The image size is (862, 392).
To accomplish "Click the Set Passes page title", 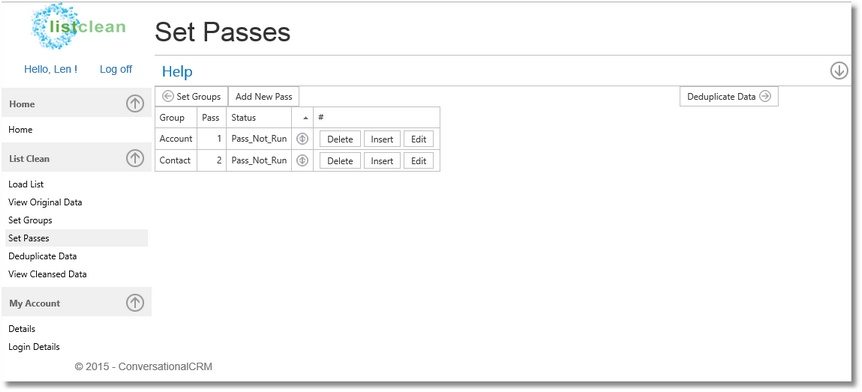I will tap(222, 32).
